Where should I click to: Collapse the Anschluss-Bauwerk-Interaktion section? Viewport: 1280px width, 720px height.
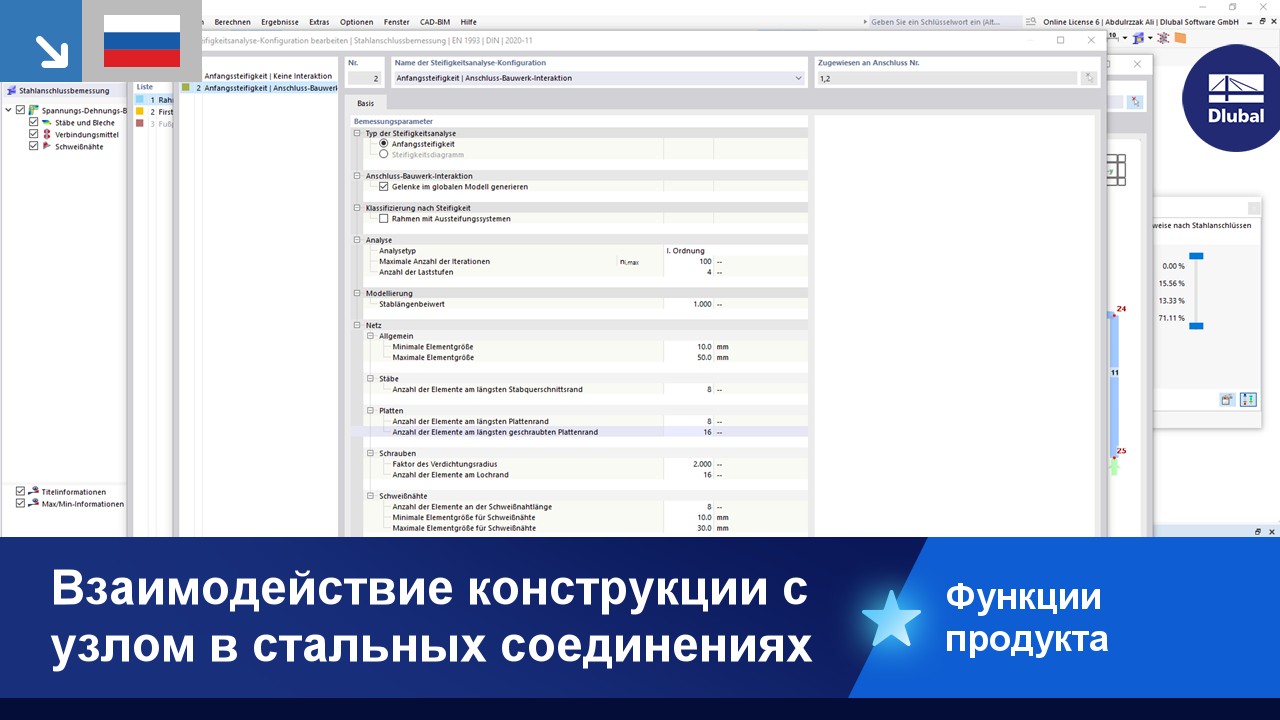(x=357, y=176)
